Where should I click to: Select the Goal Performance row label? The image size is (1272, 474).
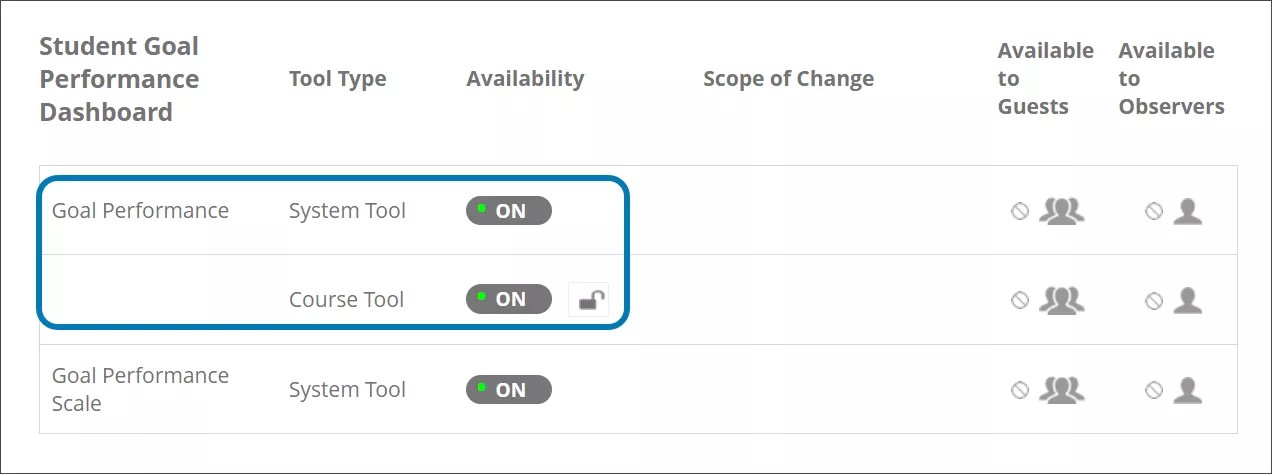pos(140,211)
